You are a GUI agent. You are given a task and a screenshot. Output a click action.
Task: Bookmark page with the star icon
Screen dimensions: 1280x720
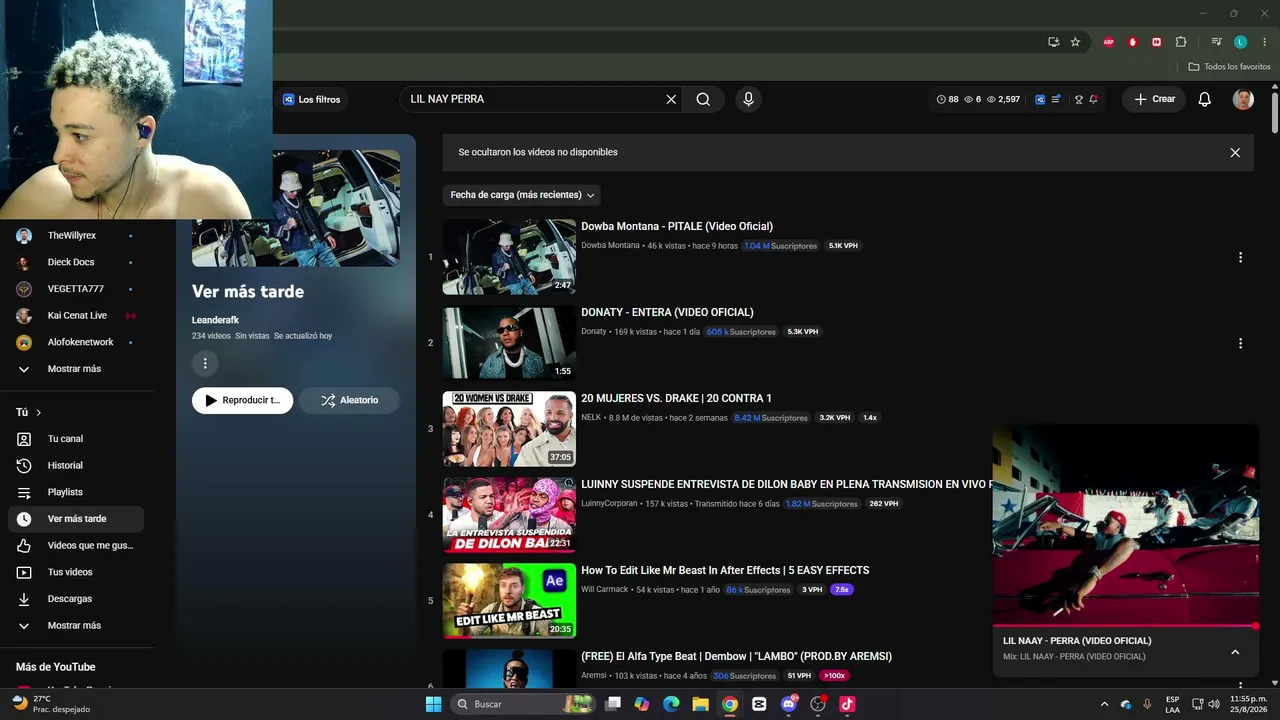tap(1075, 42)
